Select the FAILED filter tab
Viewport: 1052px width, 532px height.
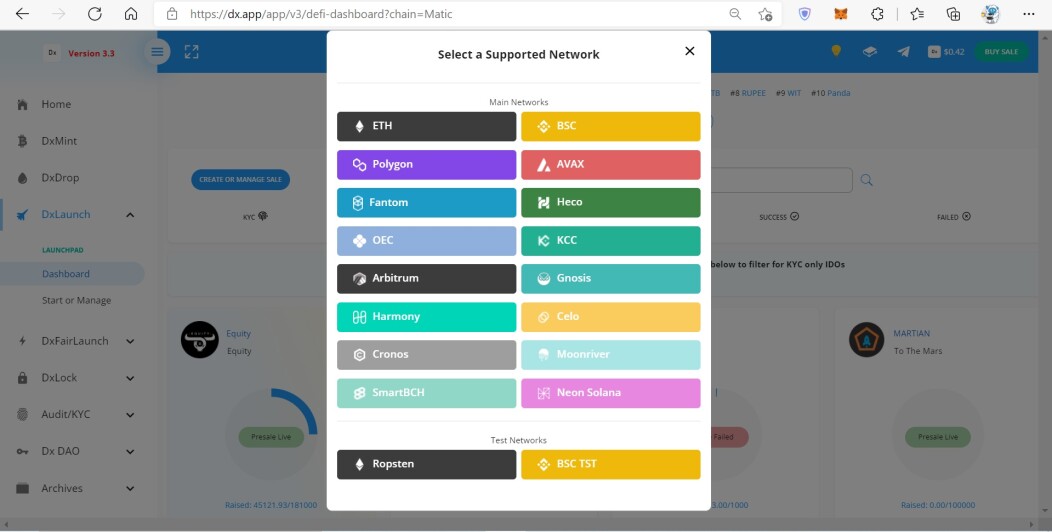pyautogui.click(x=953, y=217)
